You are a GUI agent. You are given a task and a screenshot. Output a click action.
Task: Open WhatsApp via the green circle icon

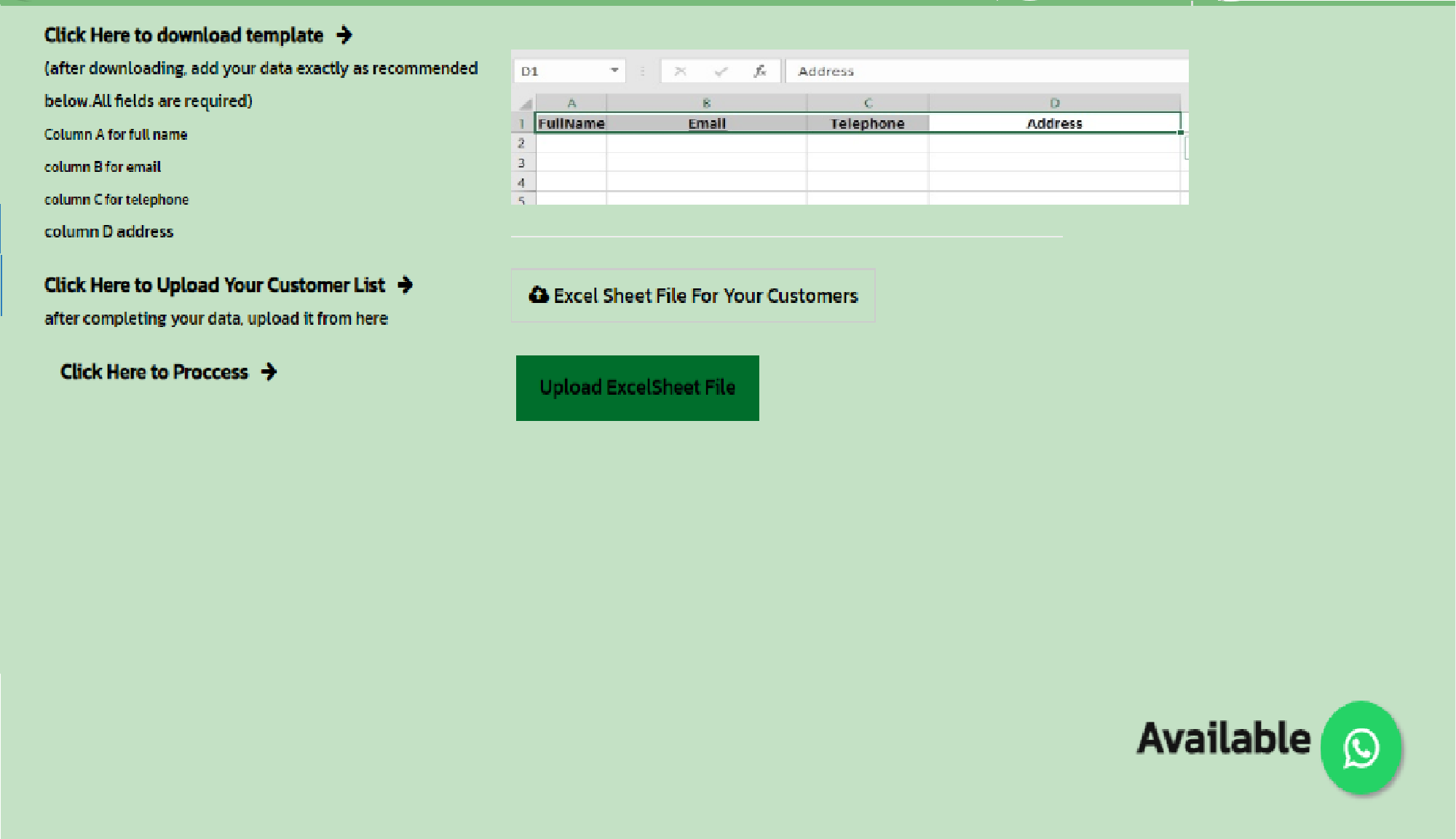[x=1361, y=747]
